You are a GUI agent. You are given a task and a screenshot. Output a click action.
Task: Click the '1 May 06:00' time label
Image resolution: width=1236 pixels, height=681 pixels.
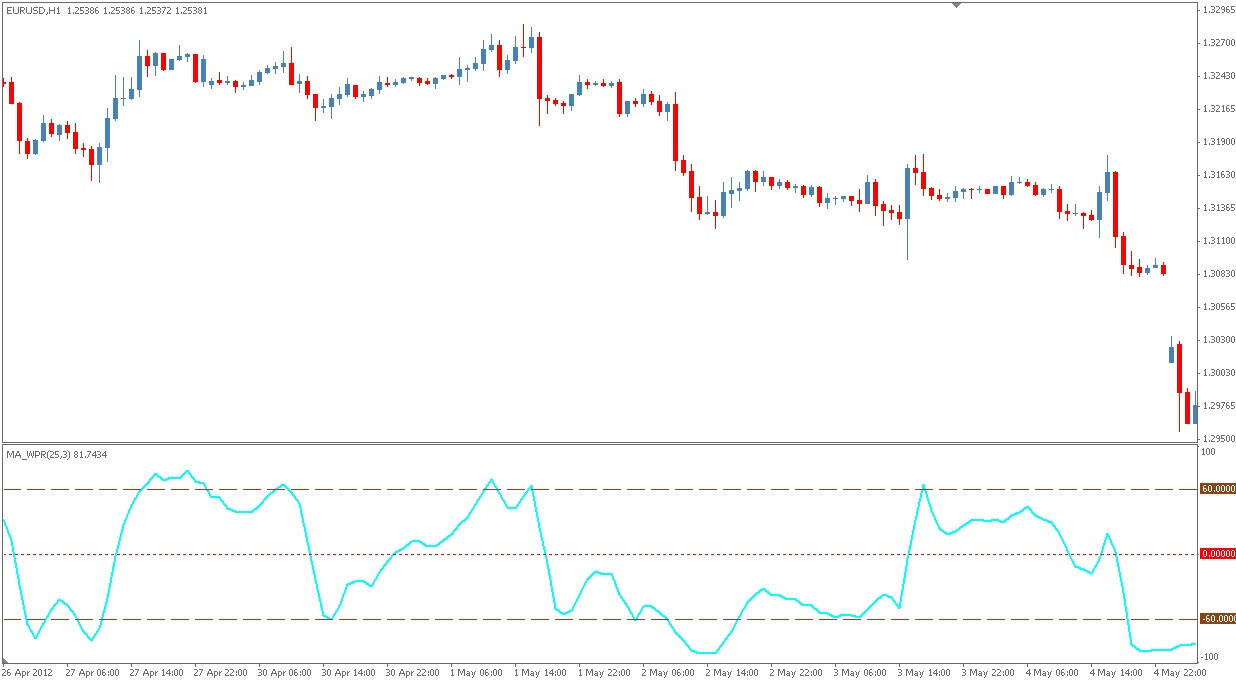pos(478,673)
